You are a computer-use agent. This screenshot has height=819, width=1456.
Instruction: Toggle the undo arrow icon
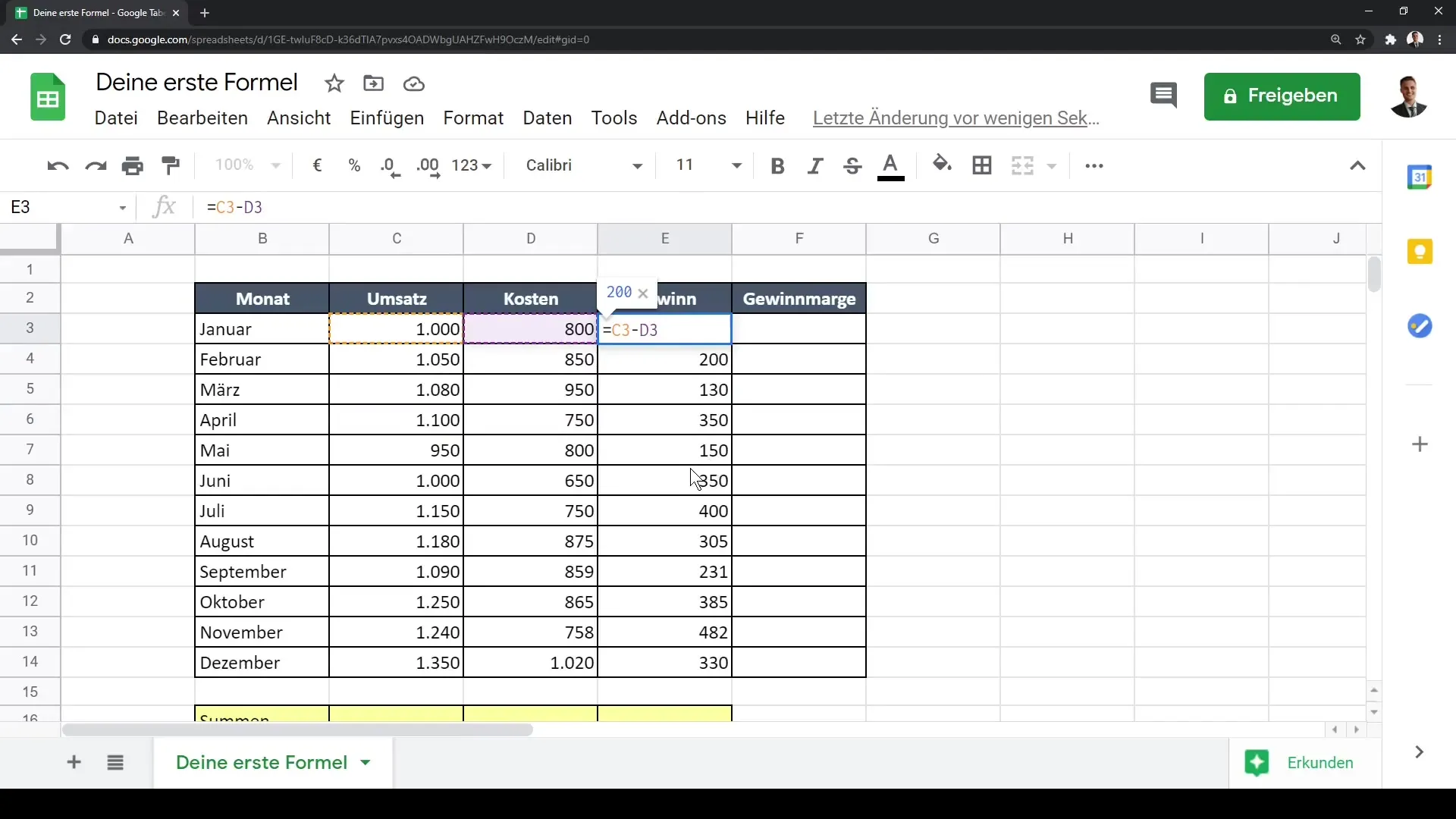[x=56, y=165]
